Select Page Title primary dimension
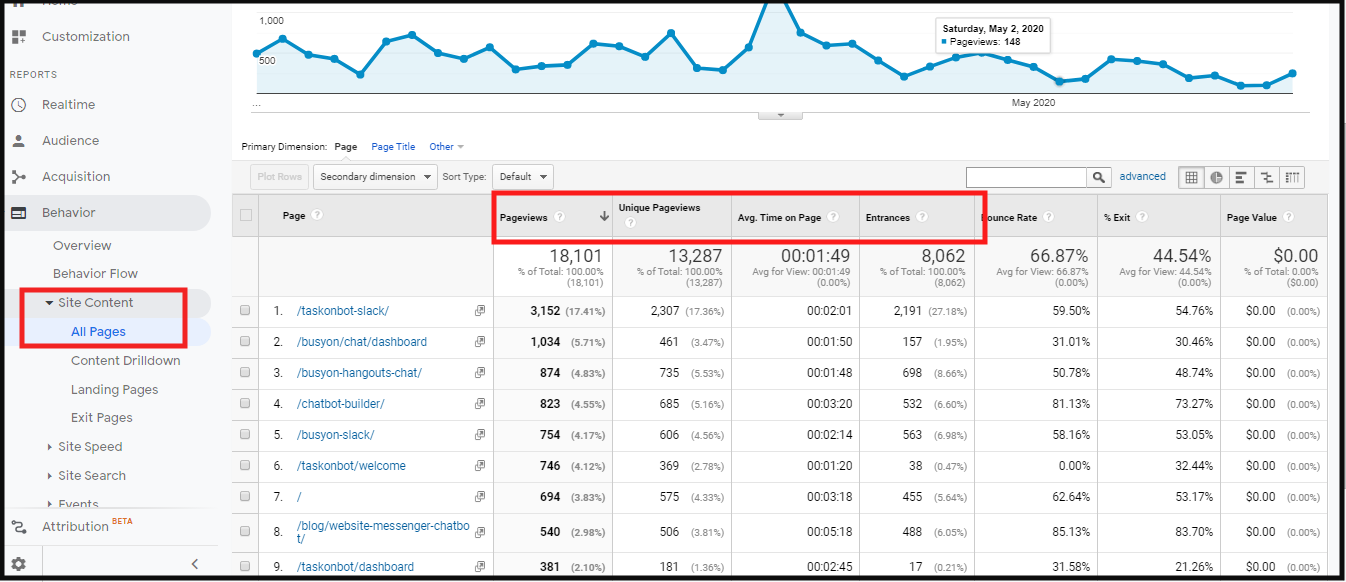Viewport: 1346px width, 582px height. point(393,147)
